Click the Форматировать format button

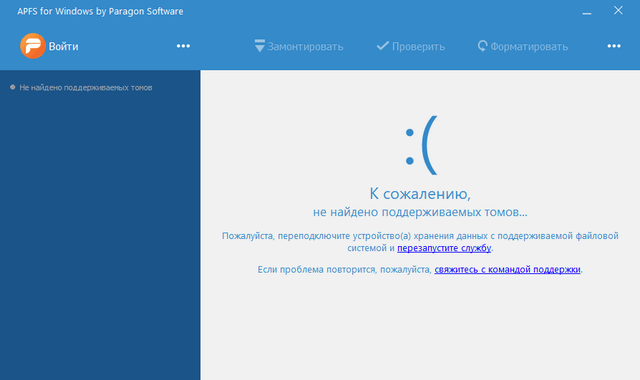pyautogui.click(x=522, y=46)
